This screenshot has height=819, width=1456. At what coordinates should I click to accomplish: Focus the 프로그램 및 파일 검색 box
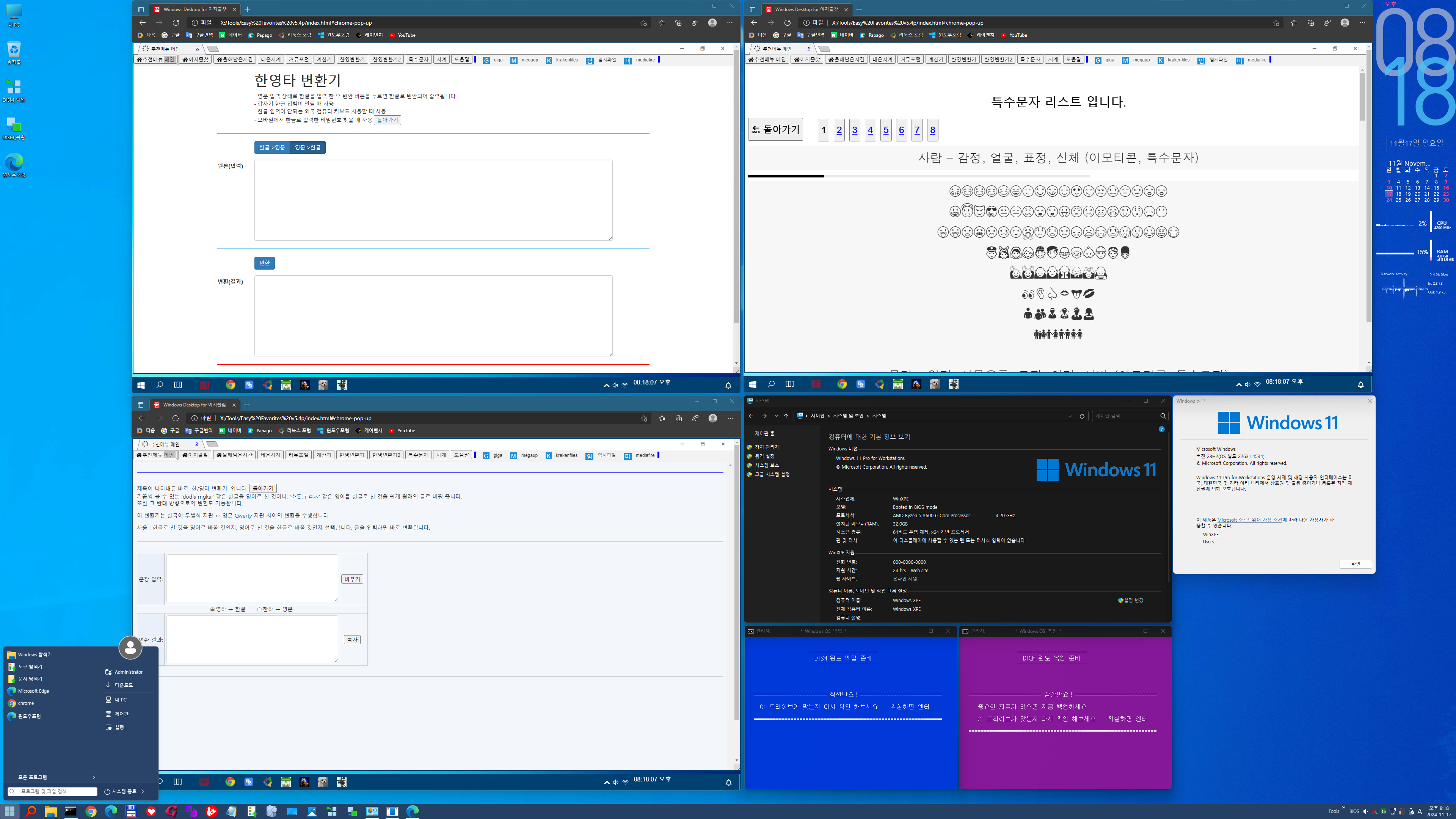[53, 791]
